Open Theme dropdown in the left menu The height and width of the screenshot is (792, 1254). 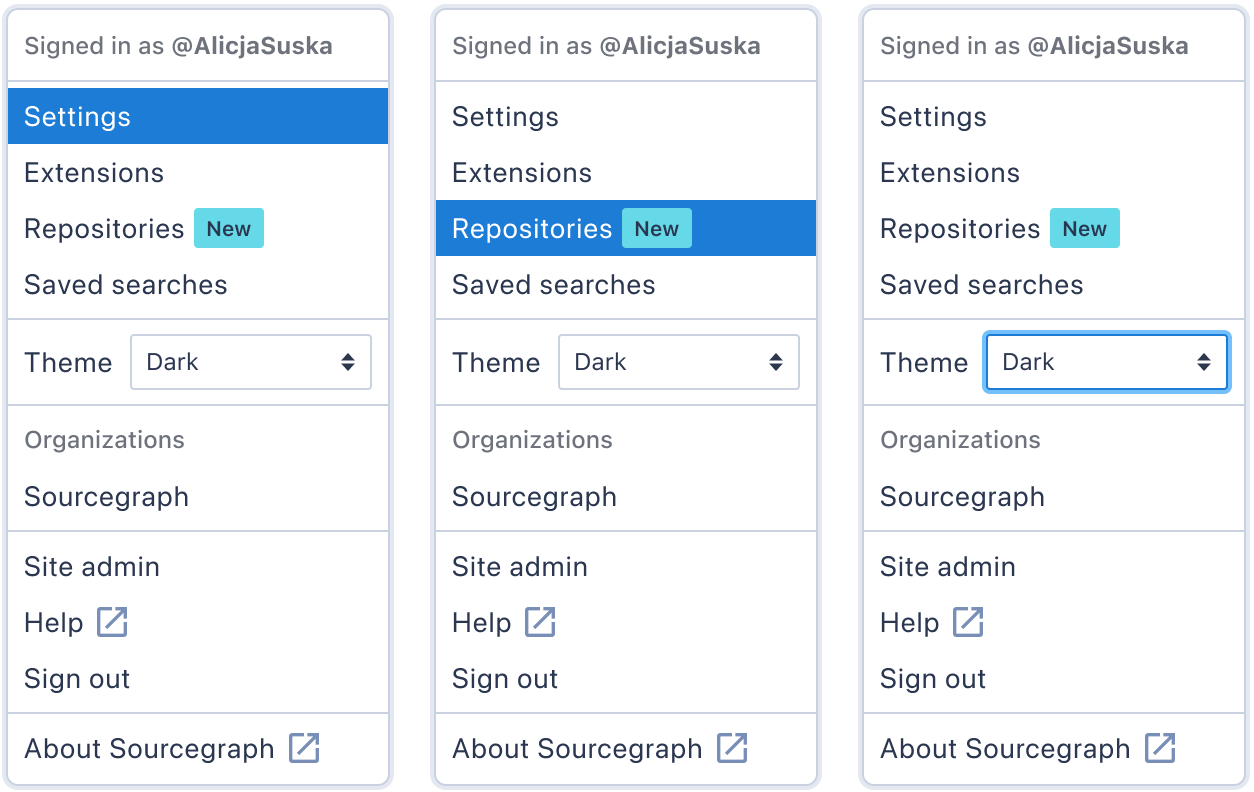[251, 362]
